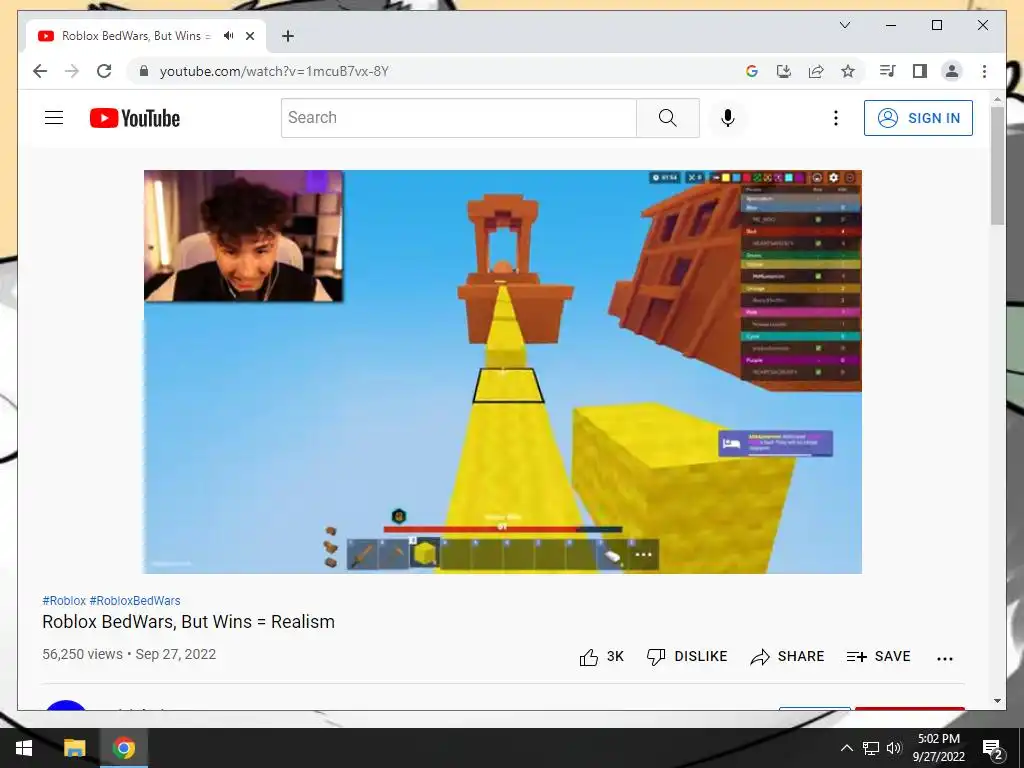The height and width of the screenshot is (768, 1024).
Task: Click the padlock site info icon
Action: (x=144, y=71)
